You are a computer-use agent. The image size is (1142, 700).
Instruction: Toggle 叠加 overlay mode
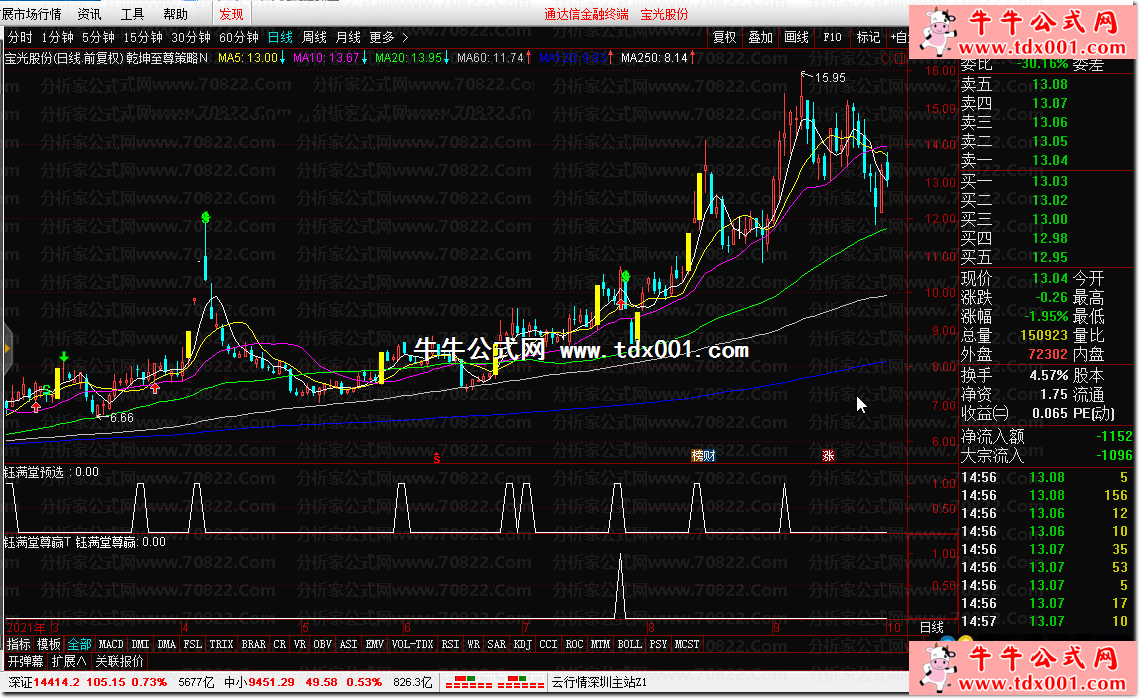[760, 37]
